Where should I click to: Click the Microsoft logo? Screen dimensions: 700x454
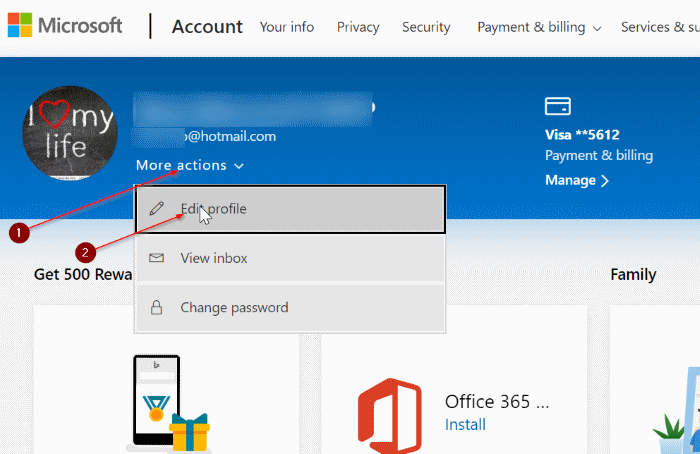point(65,25)
